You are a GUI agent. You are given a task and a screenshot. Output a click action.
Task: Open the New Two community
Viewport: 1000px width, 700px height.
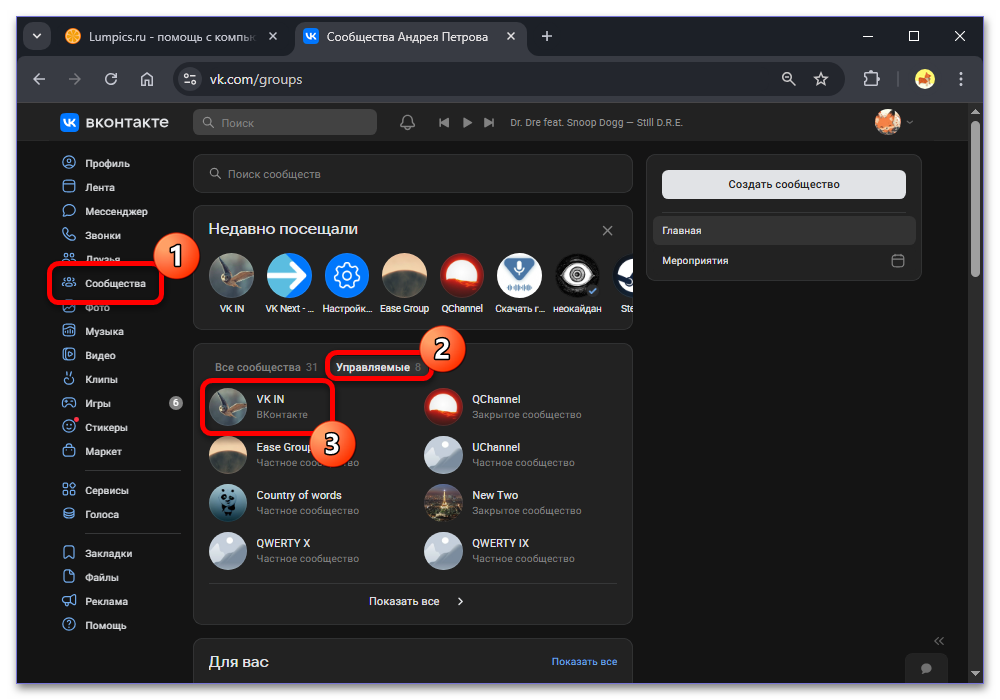click(504, 502)
